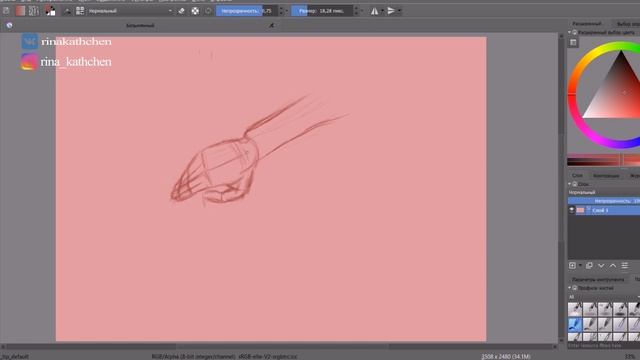Screen dimensions: 640x360
Task: Click the layer opacity slider
Action: pos(604,201)
